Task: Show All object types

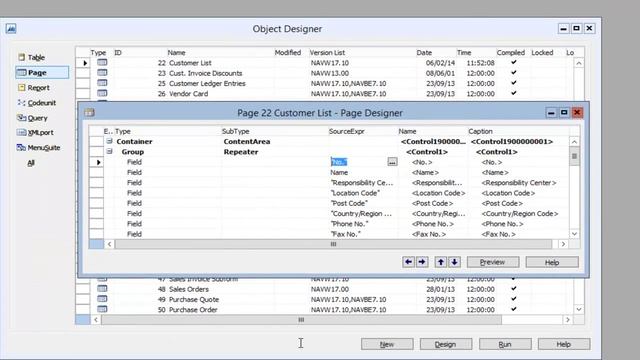Action: point(31,163)
